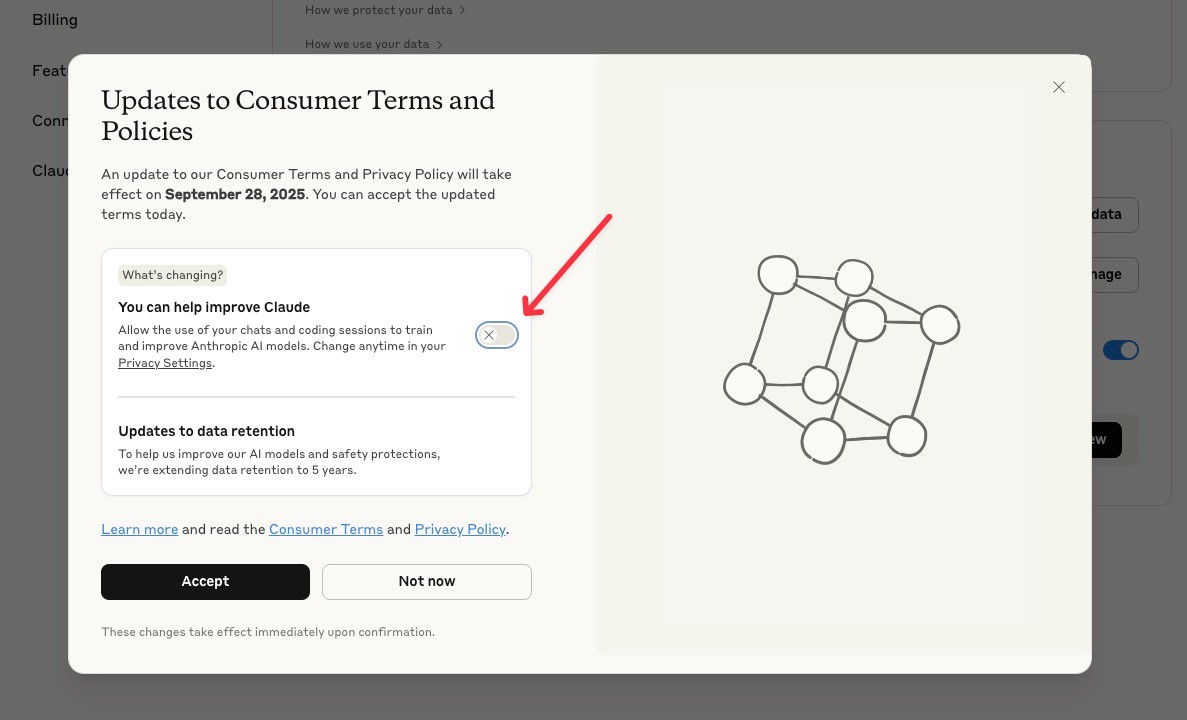Screen dimensions: 1187x720
Task: Select the sidebar item starting with "Feat"
Action: (x=49, y=70)
